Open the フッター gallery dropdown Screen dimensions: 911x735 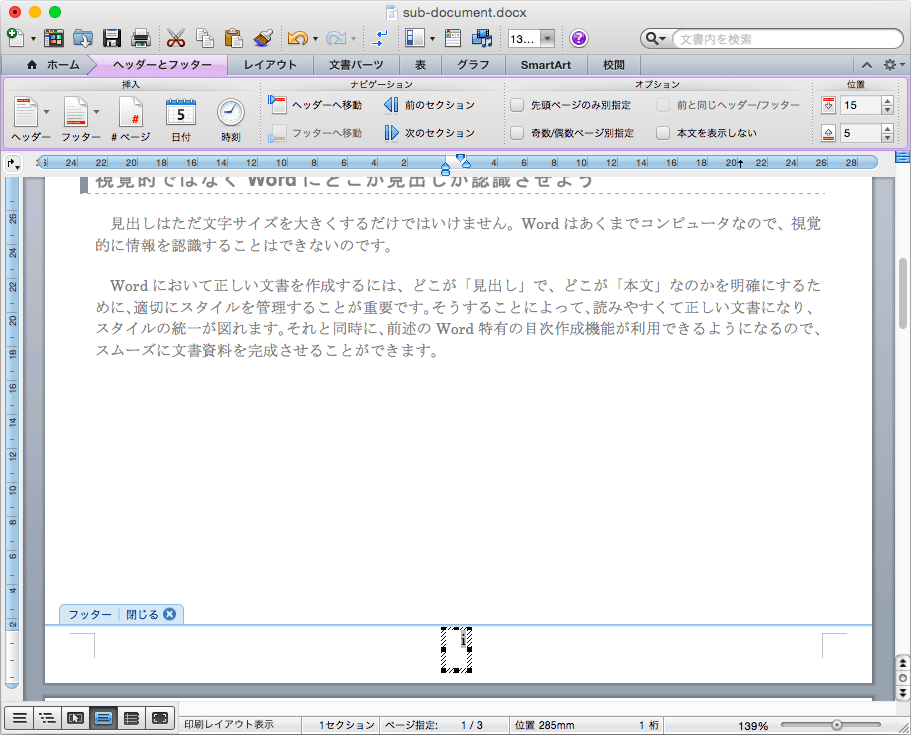96,112
